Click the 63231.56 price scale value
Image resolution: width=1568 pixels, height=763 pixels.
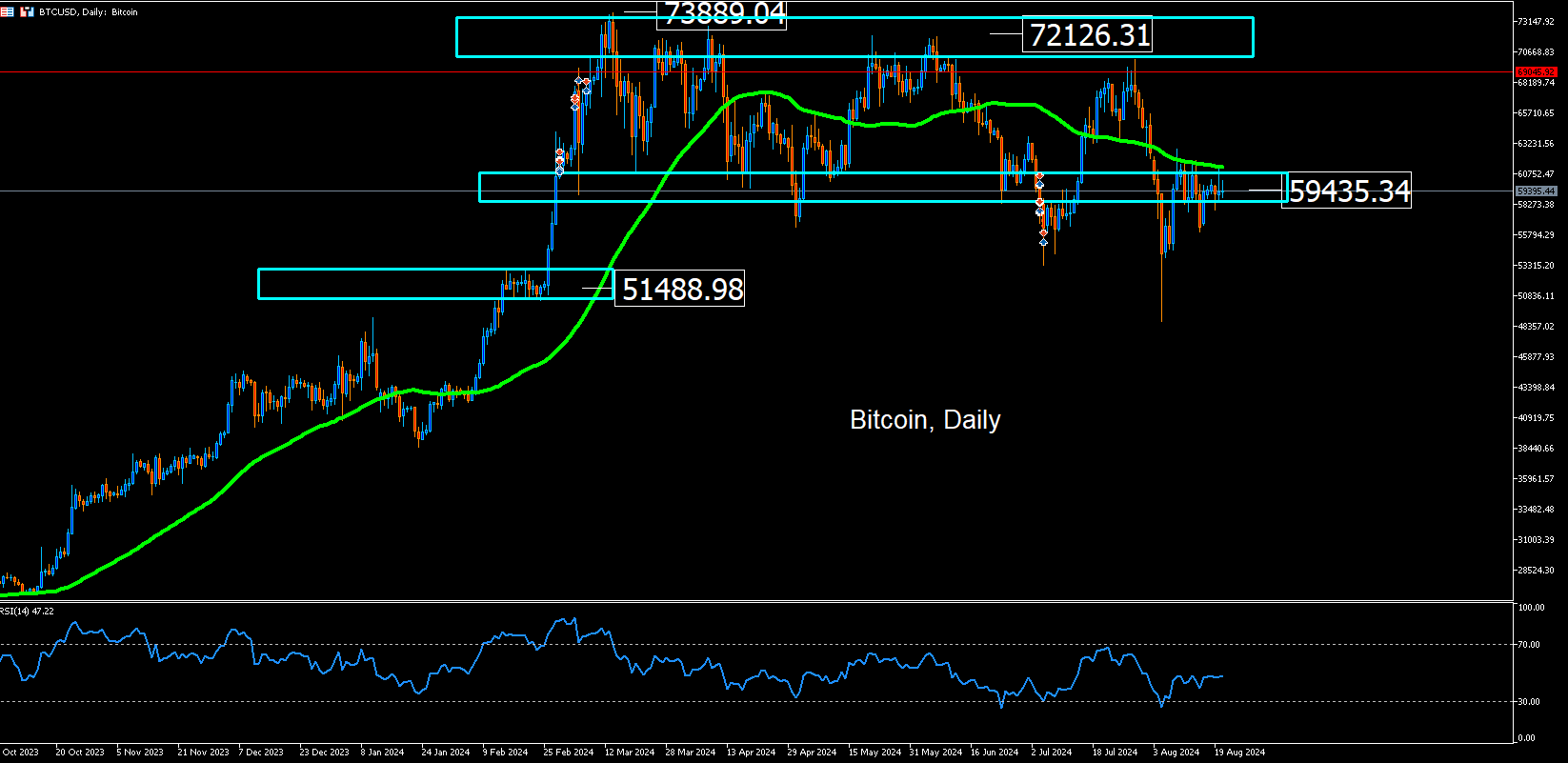click(x=1538, y=144)
